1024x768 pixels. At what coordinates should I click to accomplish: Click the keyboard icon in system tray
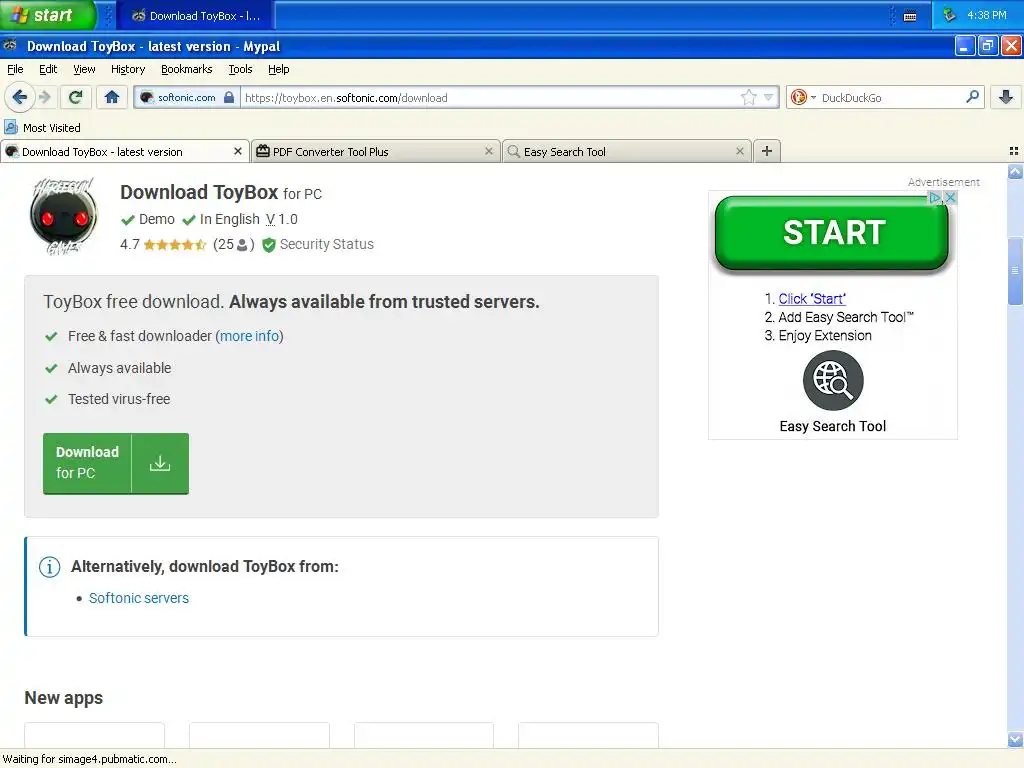click(910, 16)
